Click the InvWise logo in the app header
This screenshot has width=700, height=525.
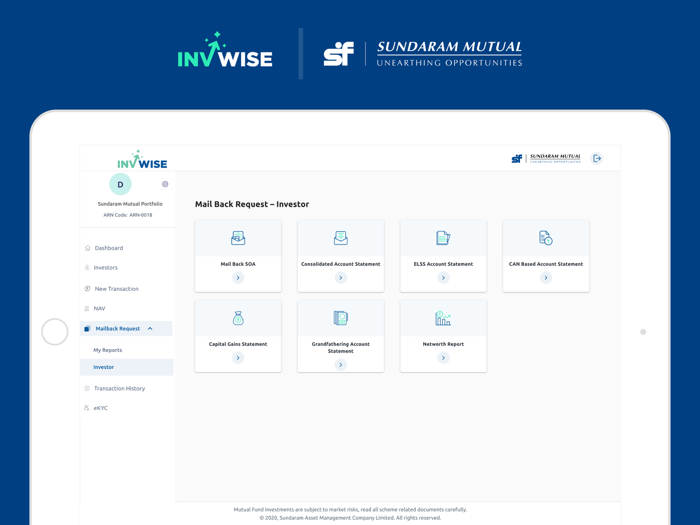(142, 160)
